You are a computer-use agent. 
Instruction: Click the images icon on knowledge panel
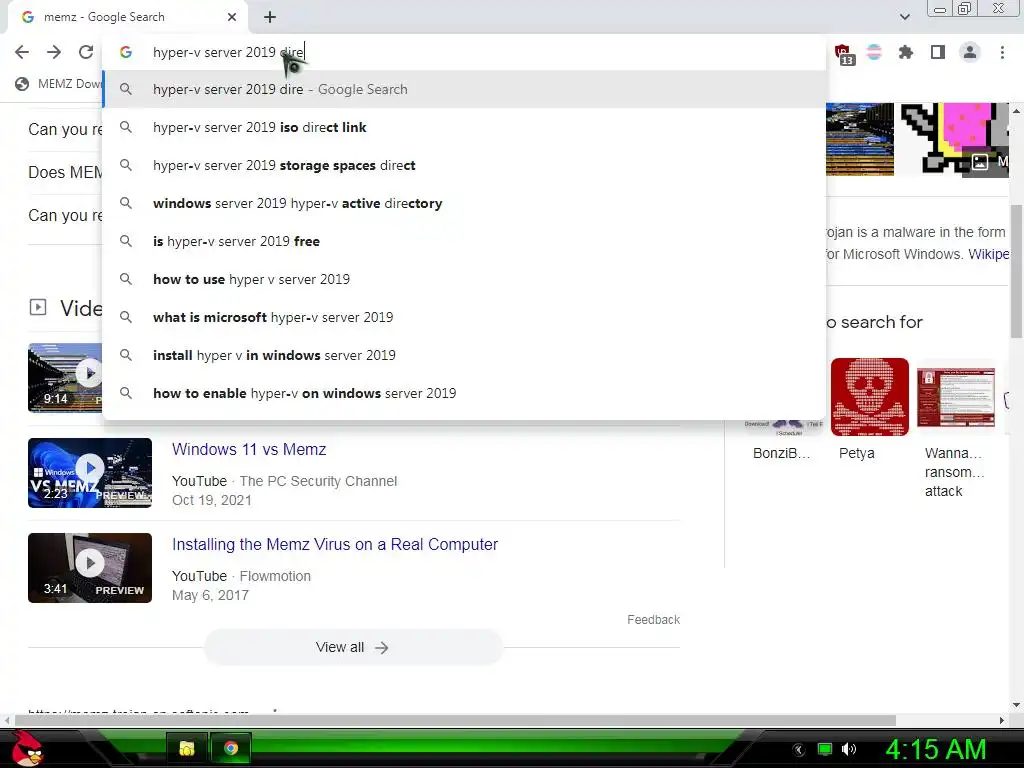(980, 161)
